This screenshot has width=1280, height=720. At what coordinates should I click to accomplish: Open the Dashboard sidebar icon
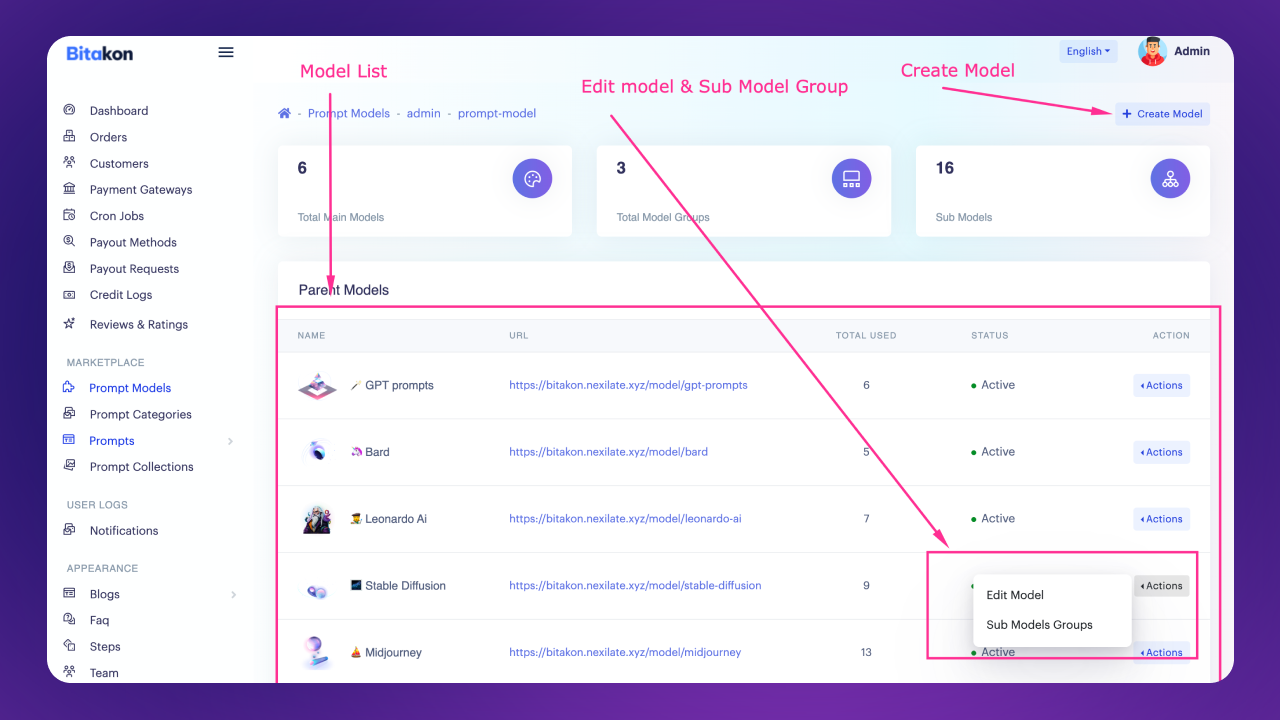69,110
